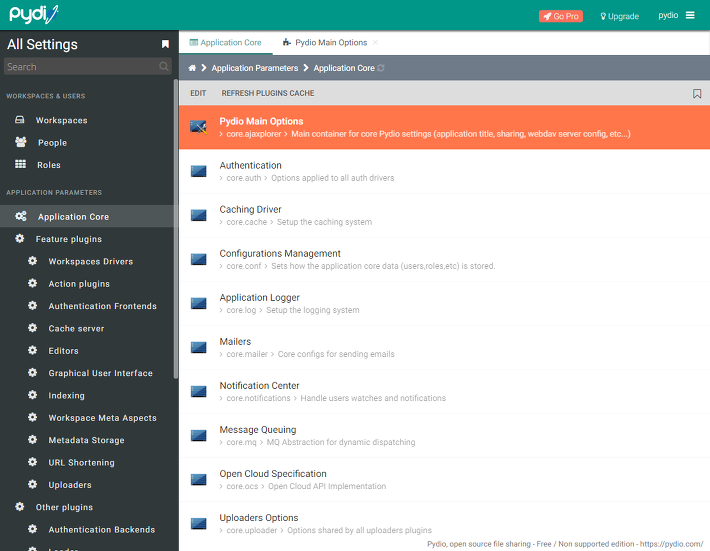Click the gear icon for Editors
Image resolution: width=710 pixels, height=551 pixels.
(x=32, y=350)
